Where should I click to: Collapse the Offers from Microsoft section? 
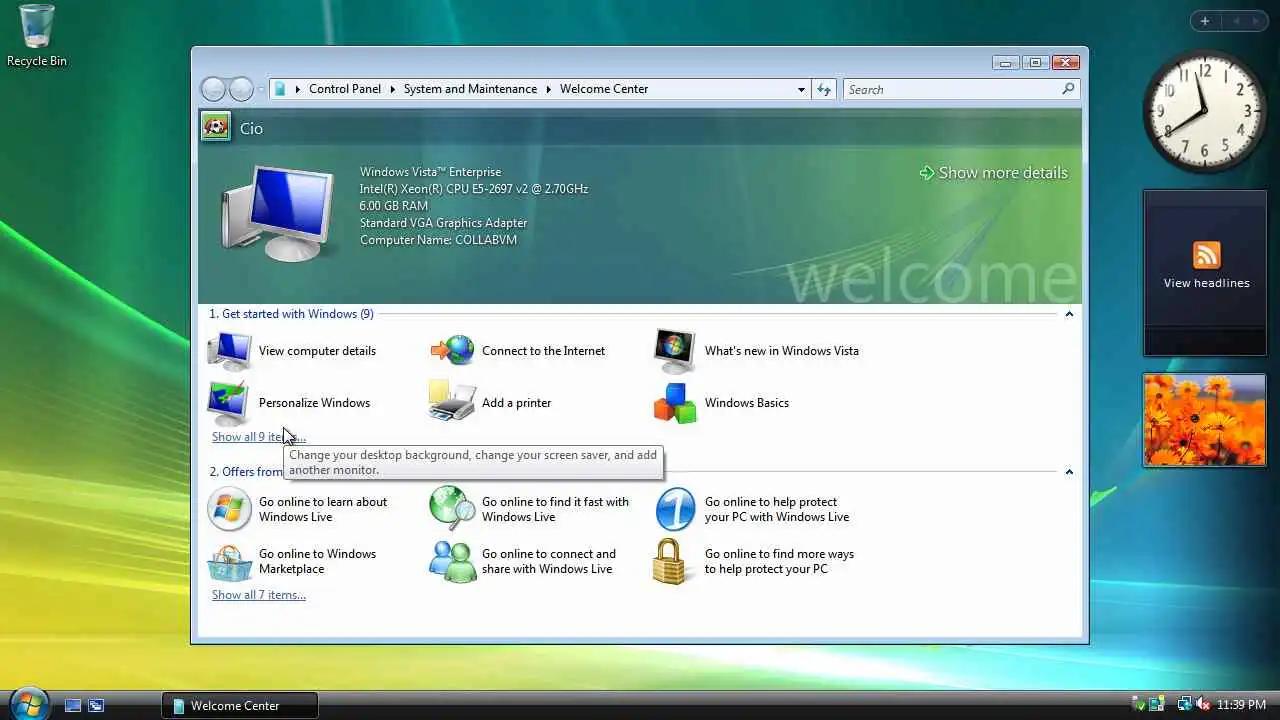tap(1069, 472)
